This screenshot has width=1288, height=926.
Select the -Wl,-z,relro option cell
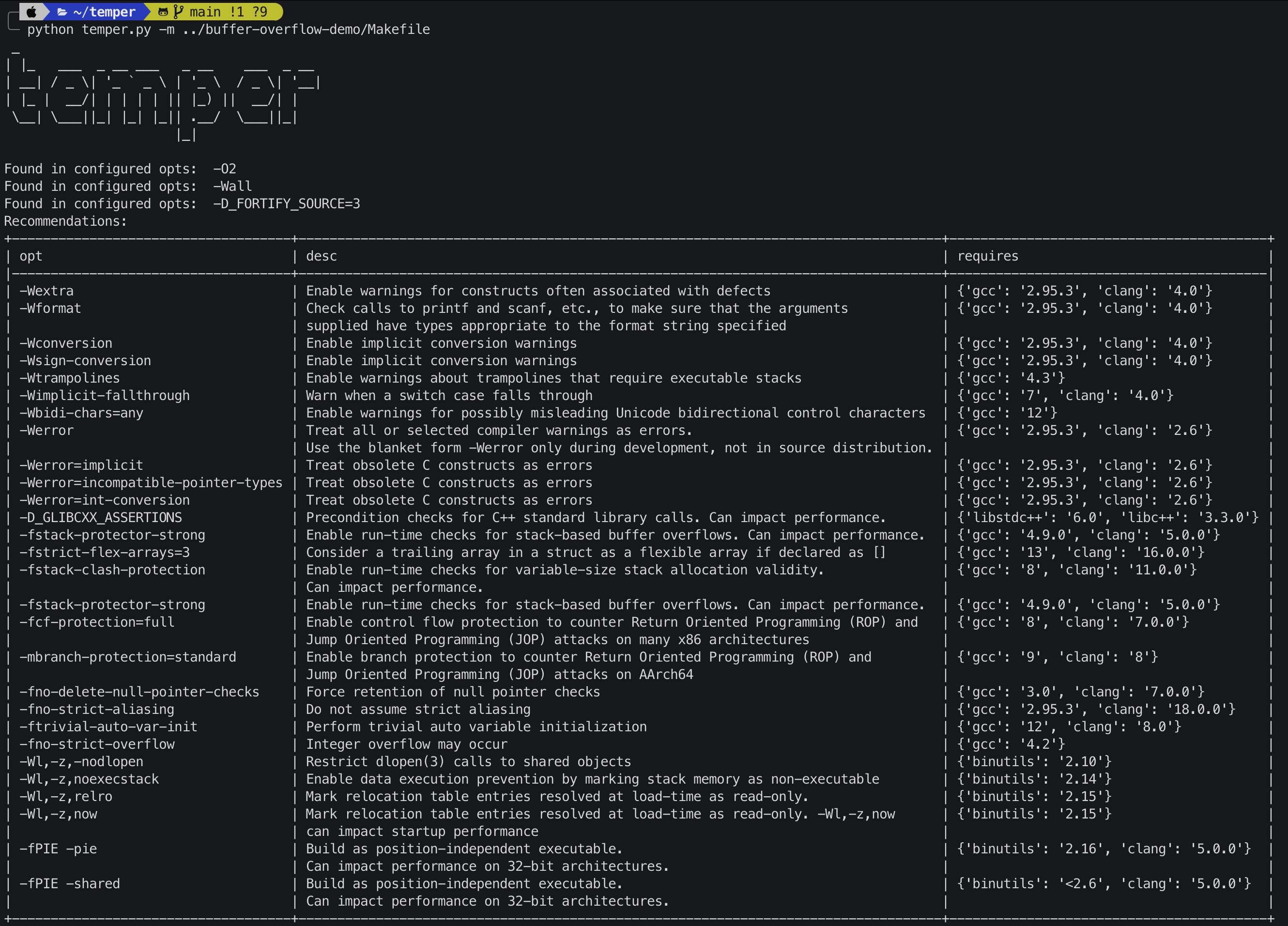(66, 797)
